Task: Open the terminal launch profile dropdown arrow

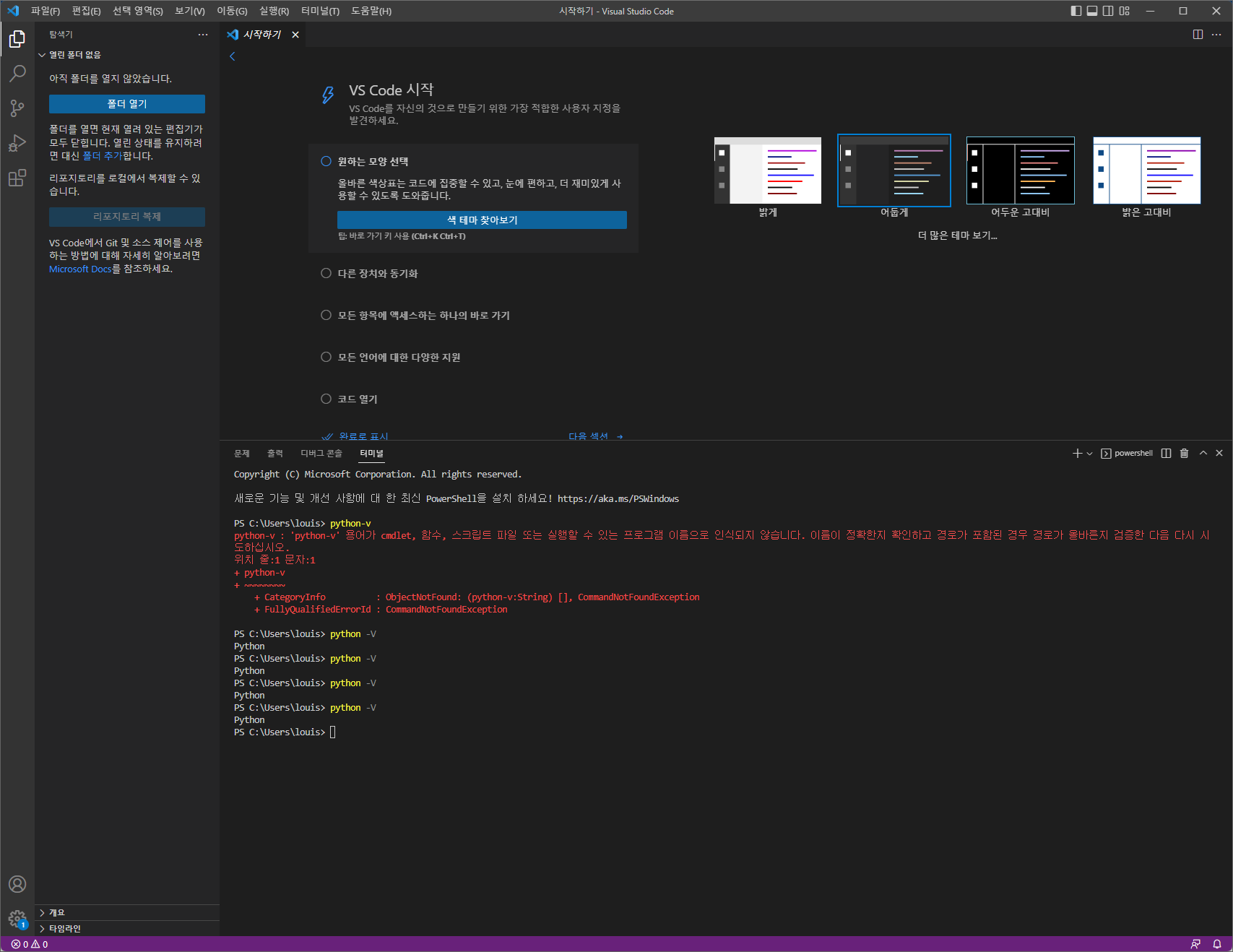Action: point(1089,454)
